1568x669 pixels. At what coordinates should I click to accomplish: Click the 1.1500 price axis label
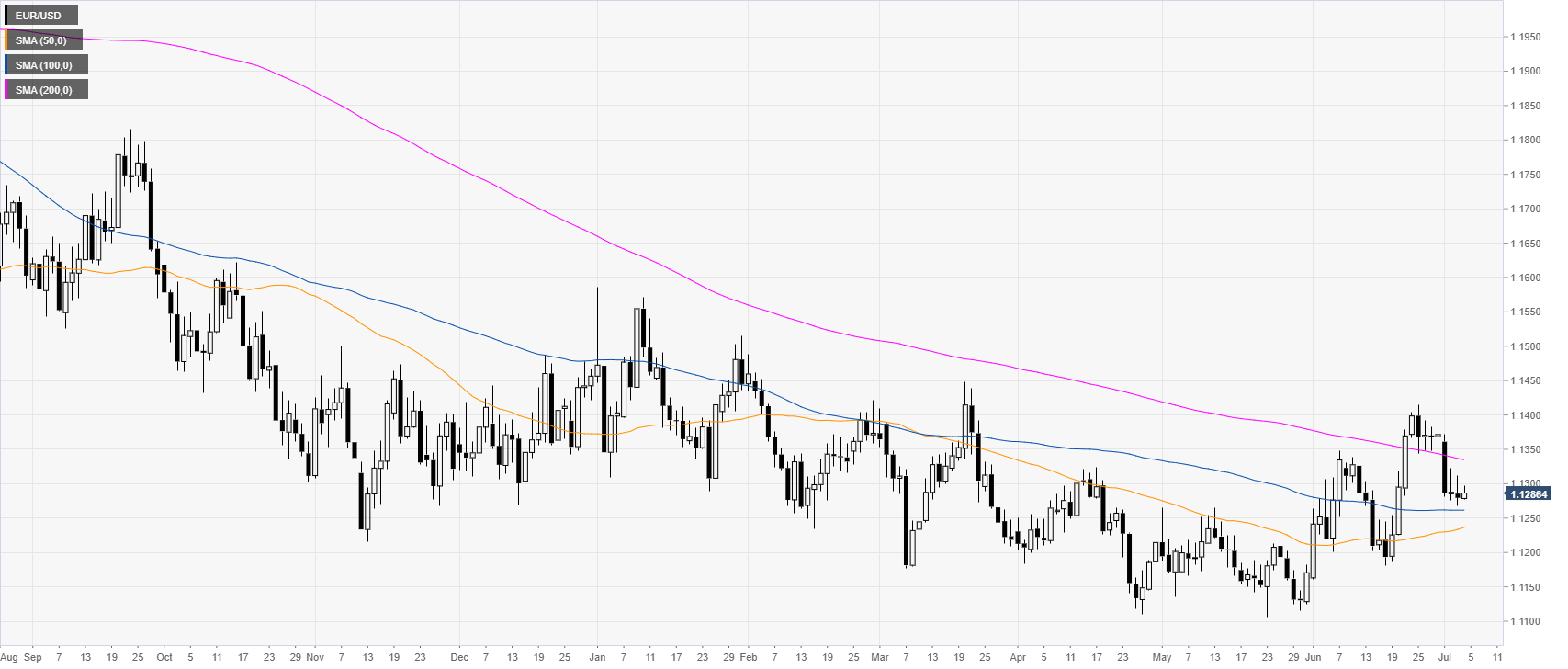coord(1526,347)
